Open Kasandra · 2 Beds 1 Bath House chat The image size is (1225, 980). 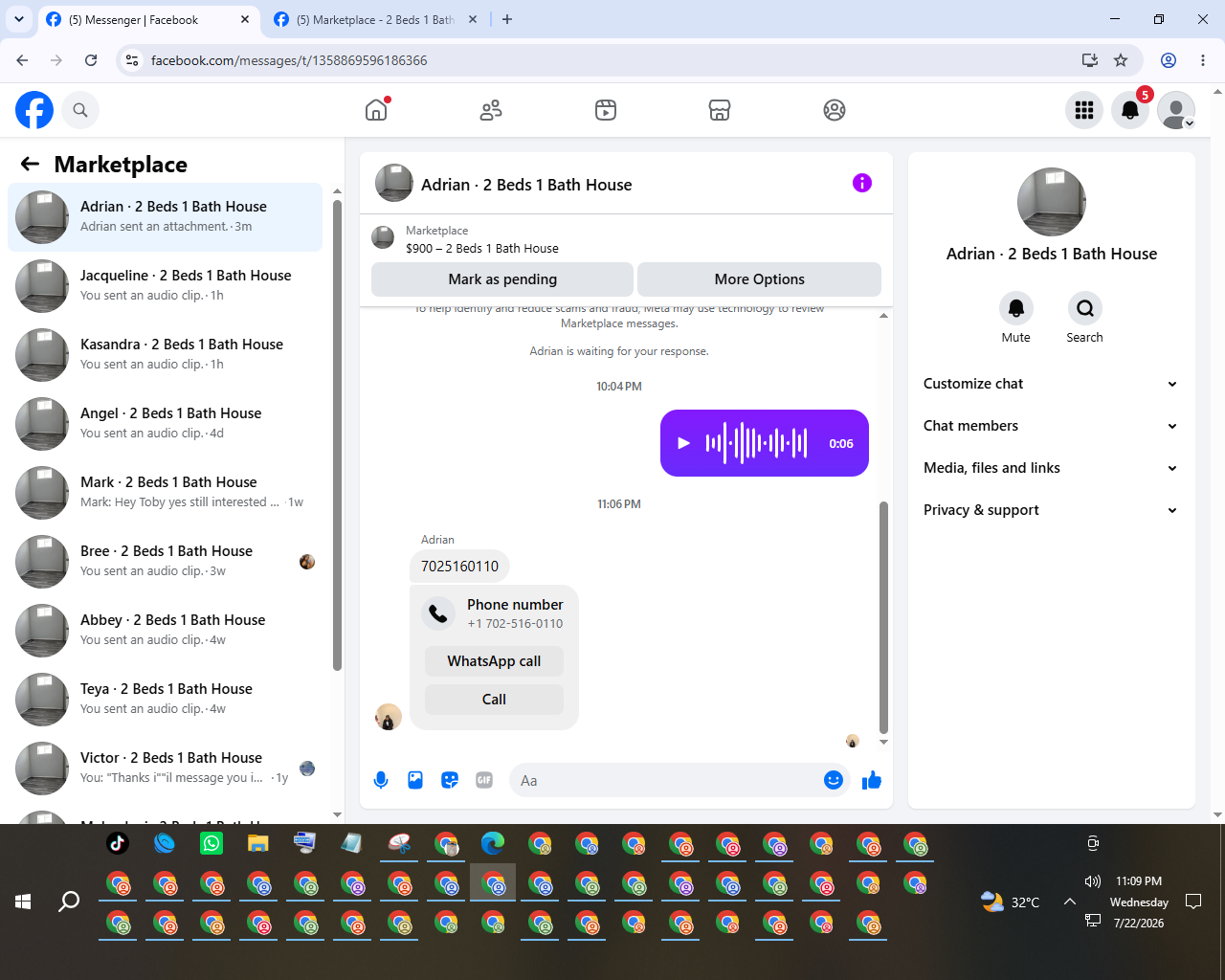pyautogui.click(x=166, y=354)
